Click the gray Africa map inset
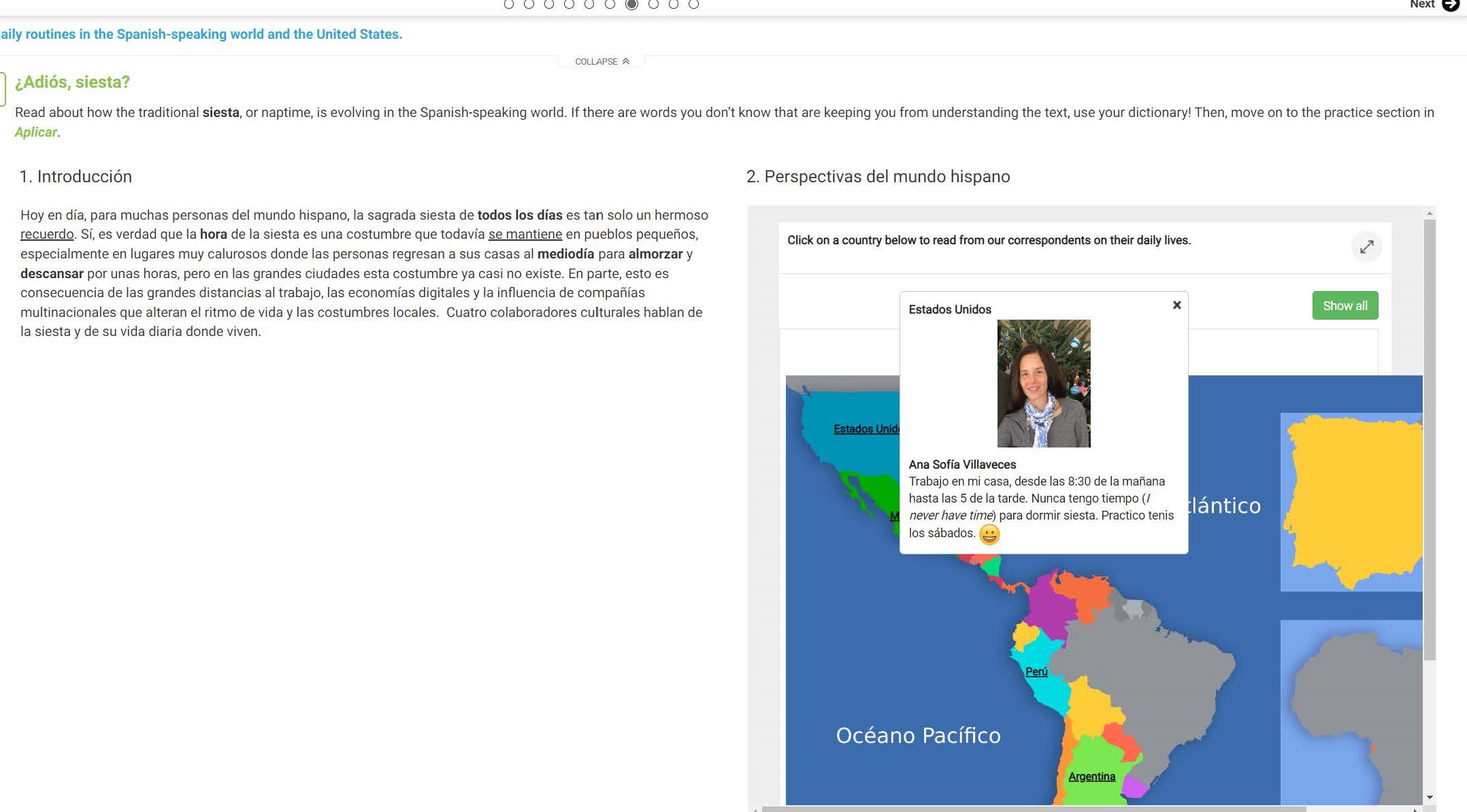 point(1351,713)
